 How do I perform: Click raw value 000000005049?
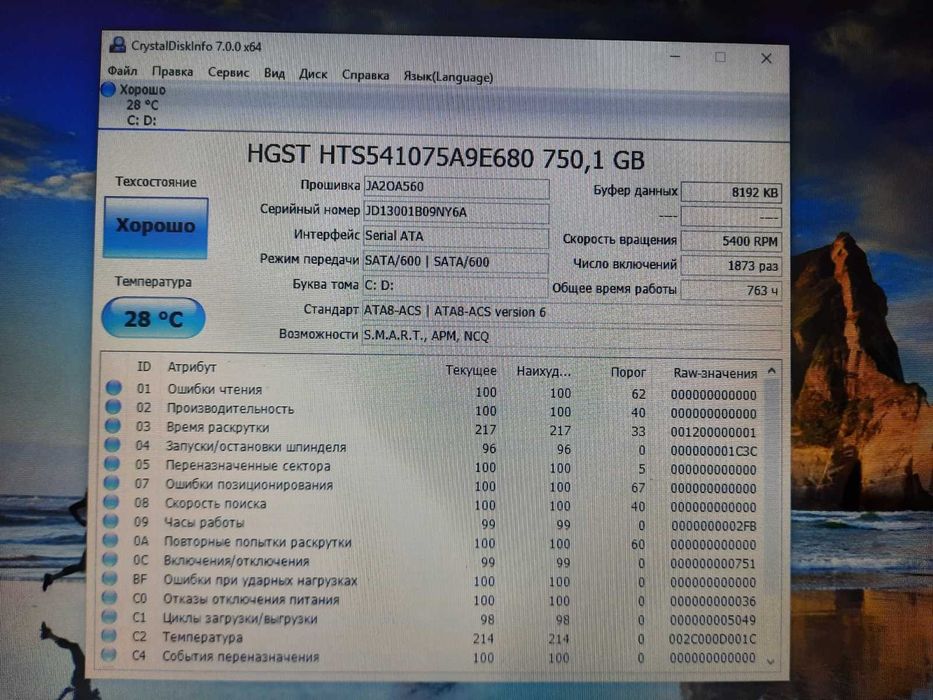coord(713,620)
